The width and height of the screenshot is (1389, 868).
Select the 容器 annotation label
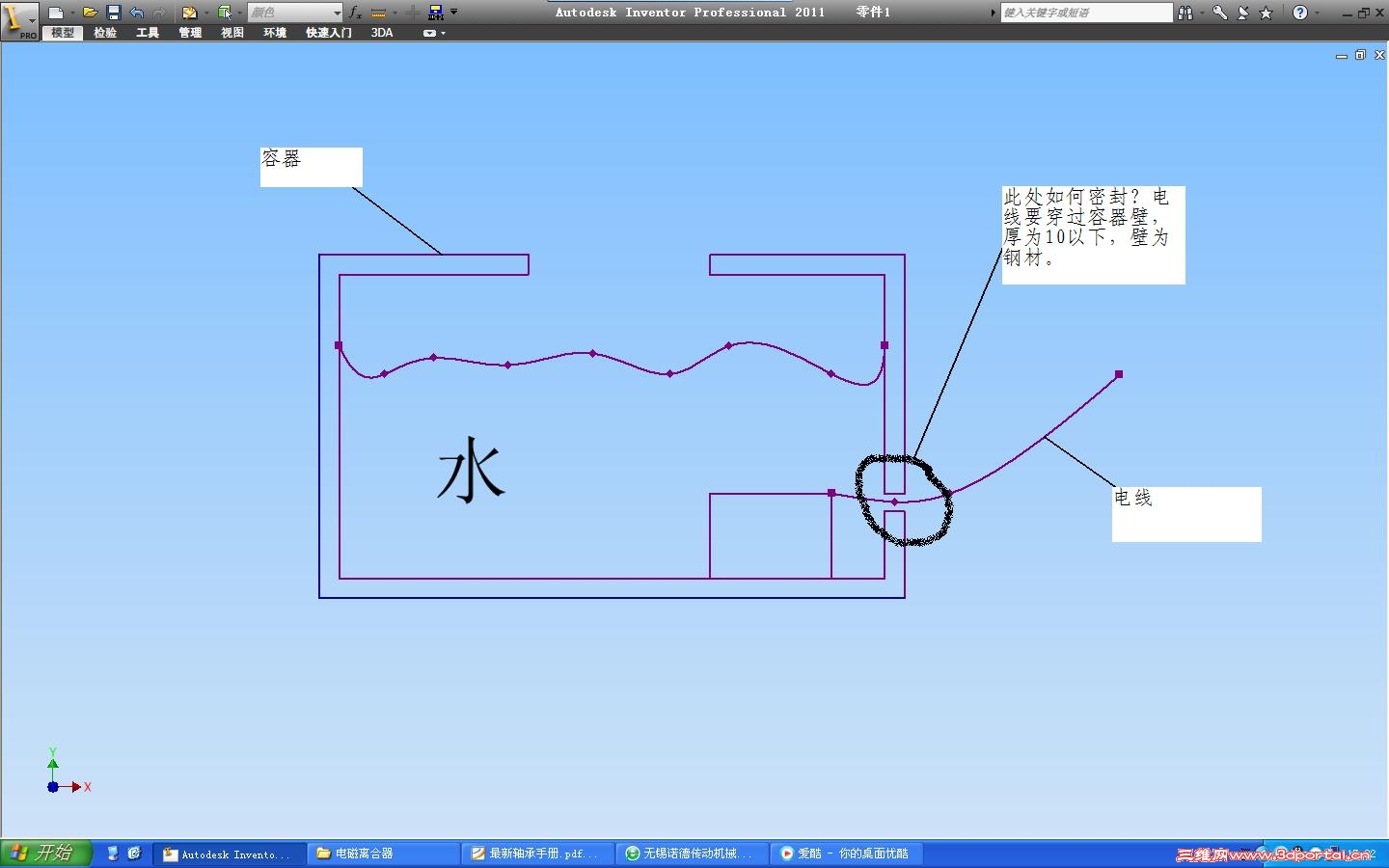click(x=311, y=167)
